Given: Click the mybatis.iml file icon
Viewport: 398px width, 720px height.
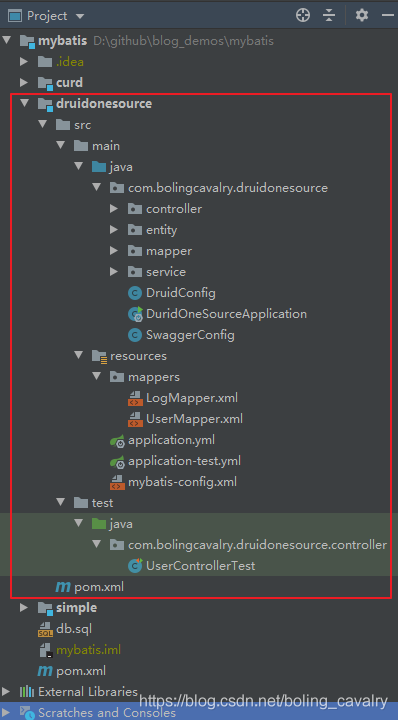Looking at the screenshot, I should pyautogui.click(x=45, y=650).
